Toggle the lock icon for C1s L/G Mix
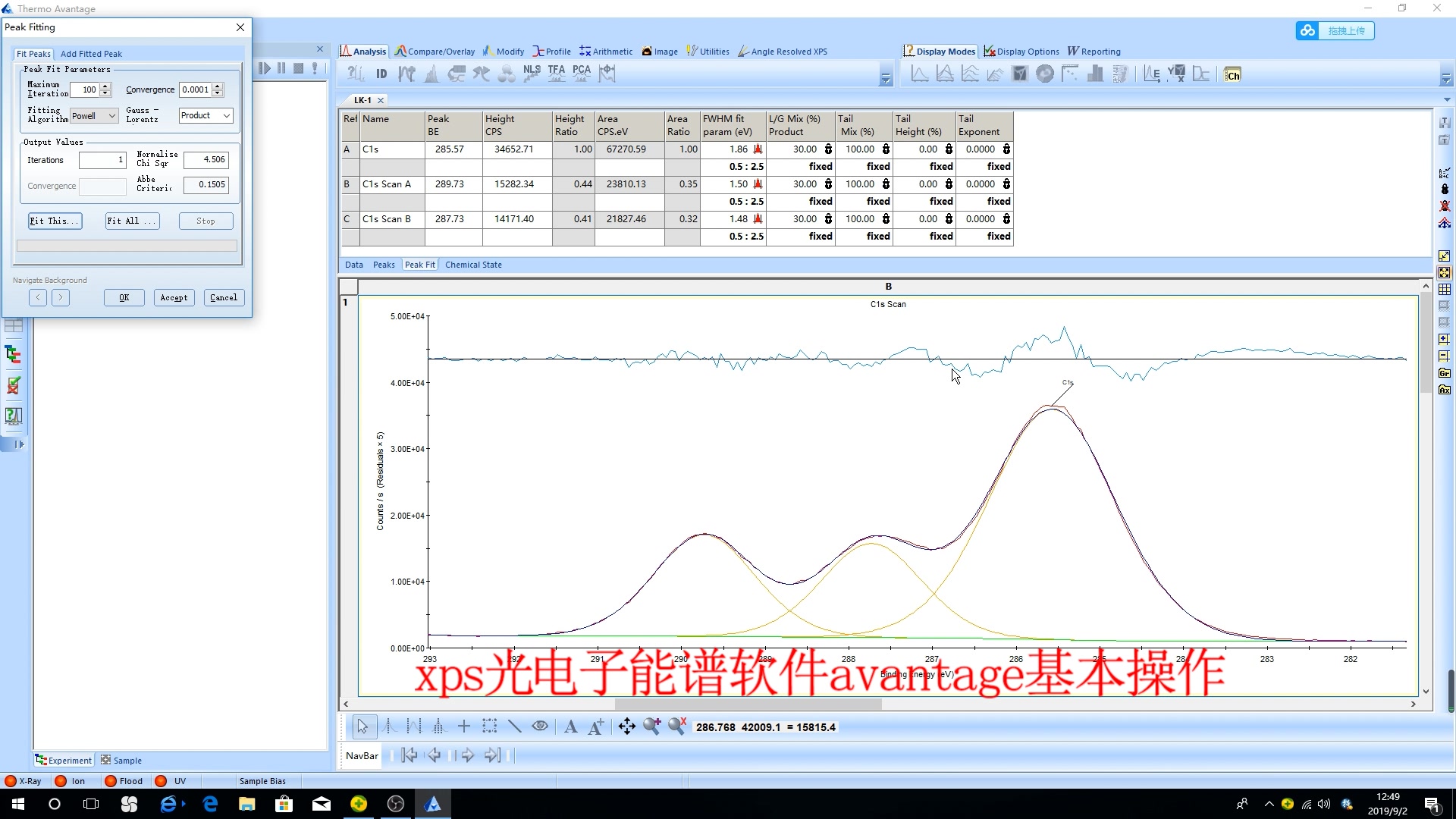 click(828, 149)
